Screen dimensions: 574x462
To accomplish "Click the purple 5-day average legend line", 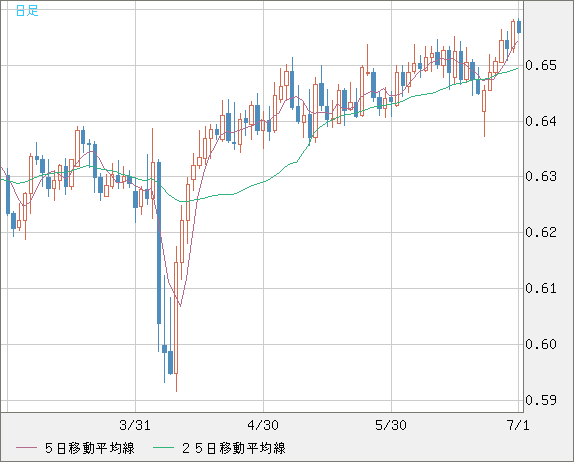I will click(x=26, y=448).
